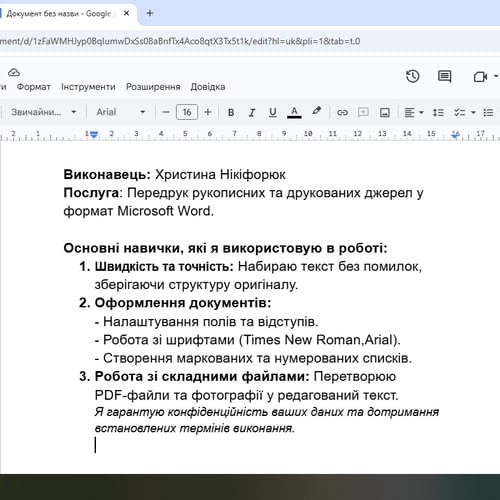Click italic line Я гарантую конфіденційність
Viewport: 500px width, 500px height.
[267, 412]
